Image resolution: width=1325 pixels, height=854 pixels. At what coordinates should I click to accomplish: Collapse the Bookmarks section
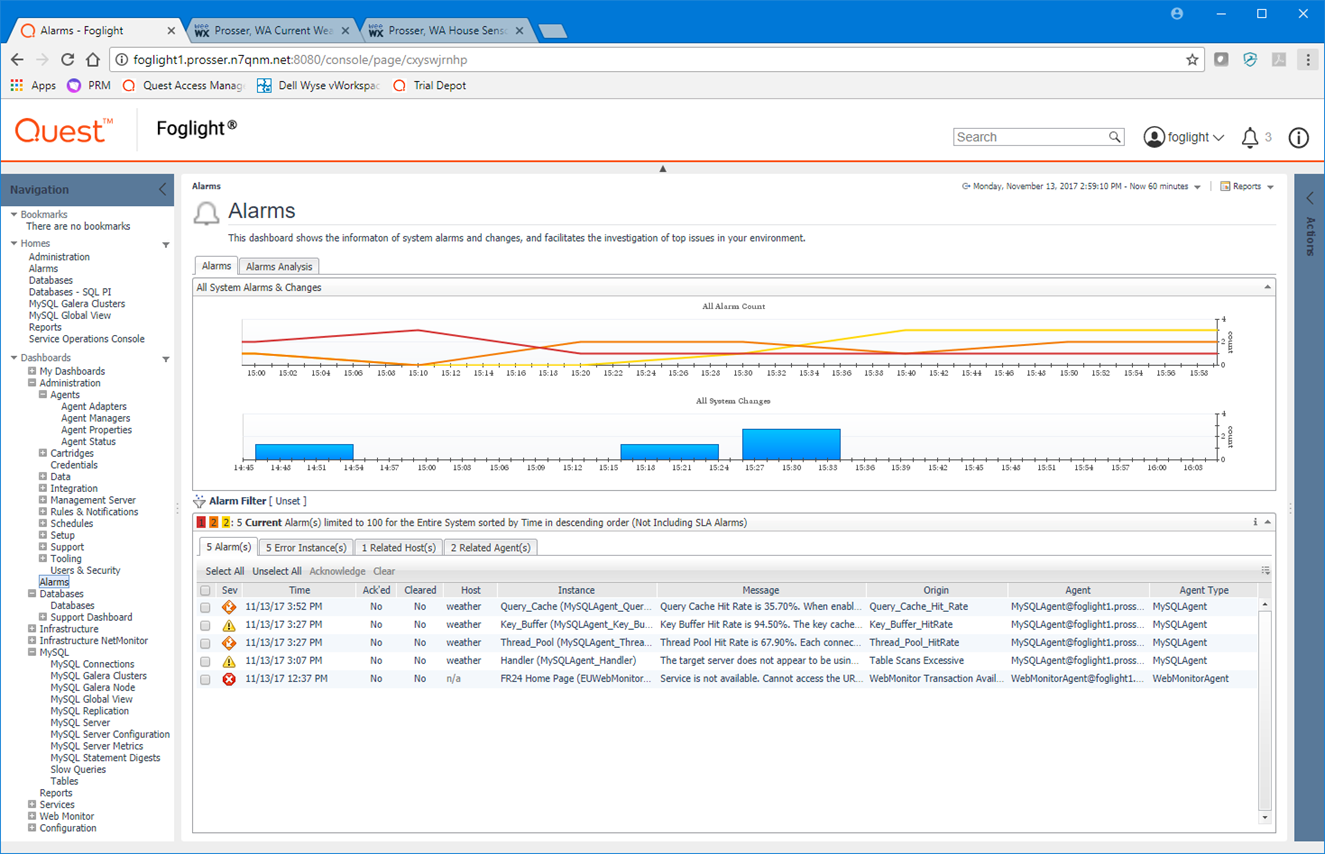pos(14,215)
